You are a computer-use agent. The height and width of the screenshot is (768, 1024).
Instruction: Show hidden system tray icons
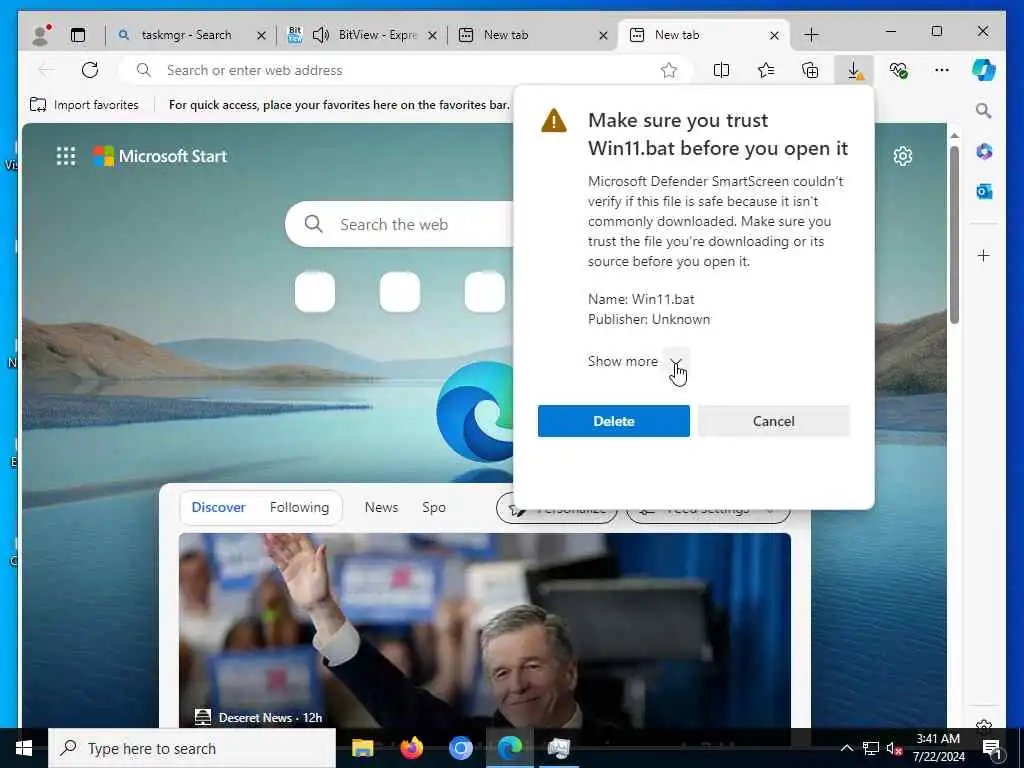point(846,748)
